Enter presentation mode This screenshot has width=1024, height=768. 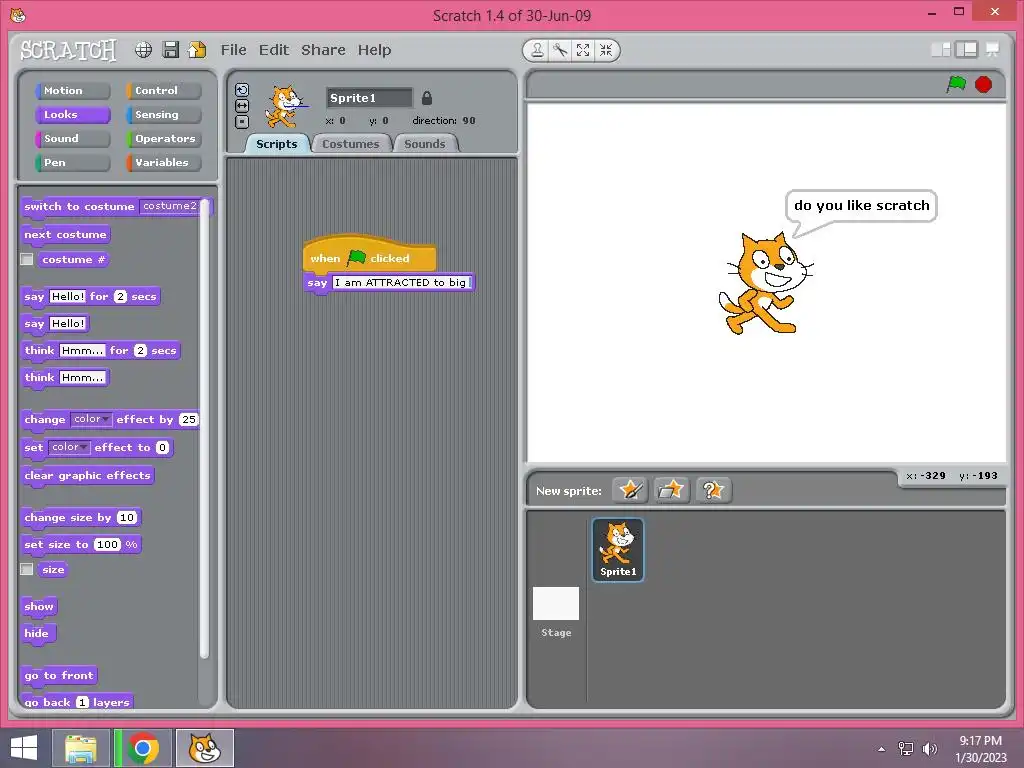[992, 50]
